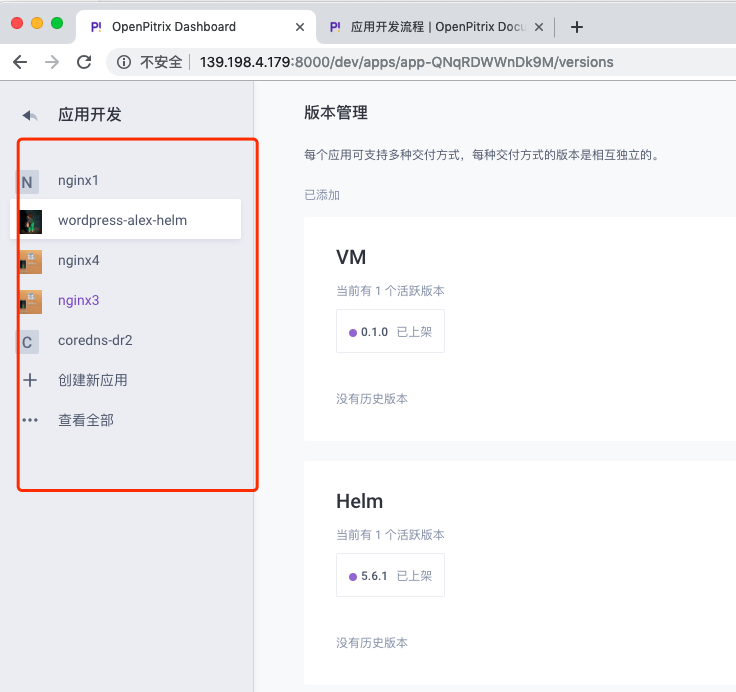Open Helm version 5.6.1 已上架
736x692 pixels.
390,575
